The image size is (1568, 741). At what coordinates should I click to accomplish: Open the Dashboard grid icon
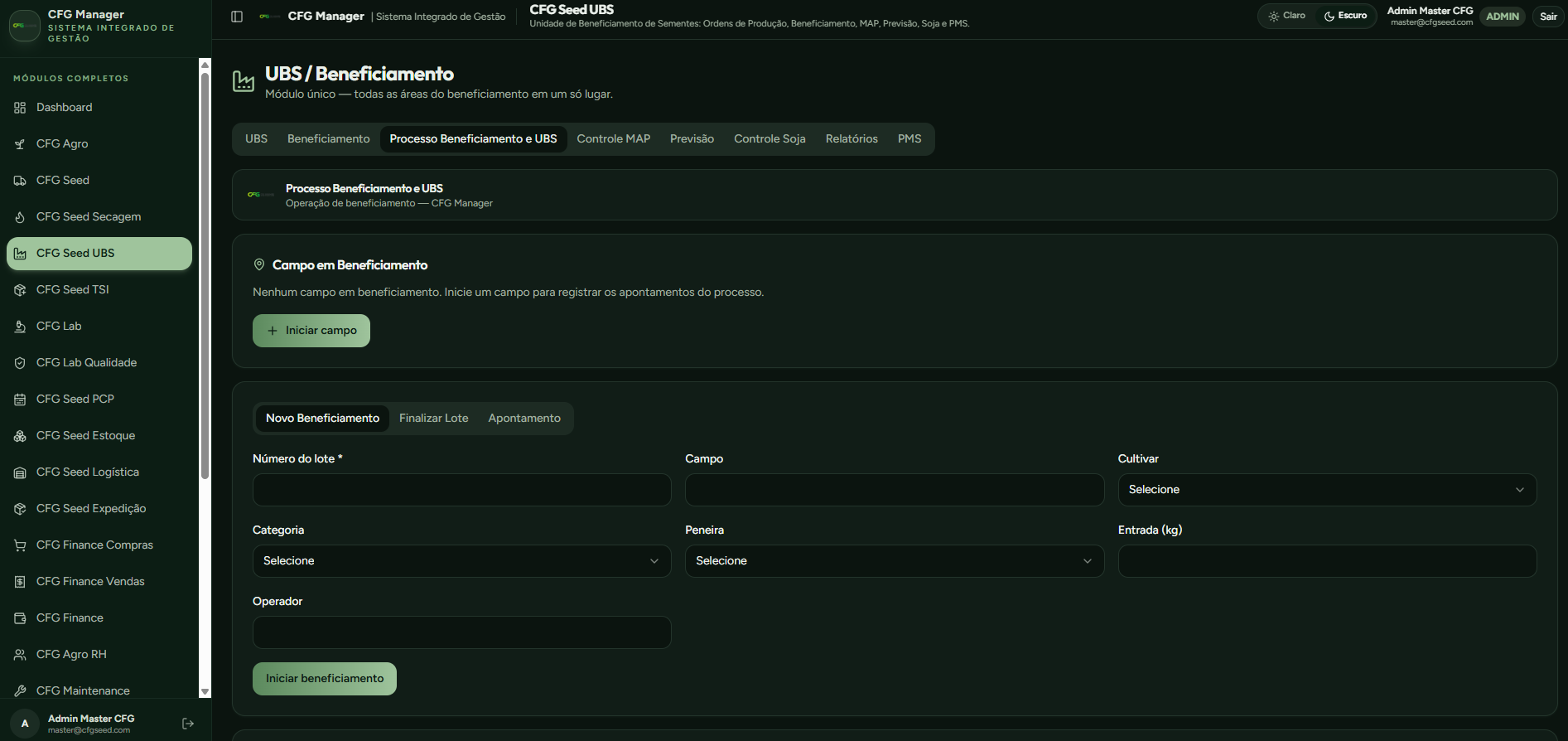click(x=20, y=108)
